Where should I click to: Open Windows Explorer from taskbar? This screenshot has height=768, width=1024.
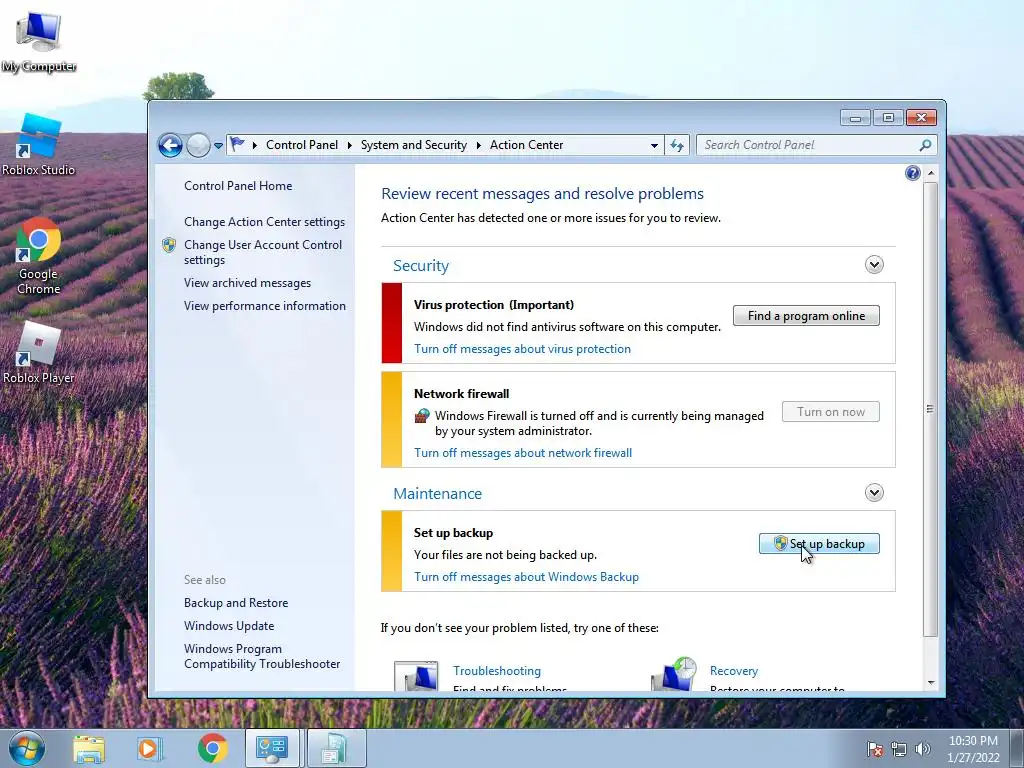(x=89, y=748)
